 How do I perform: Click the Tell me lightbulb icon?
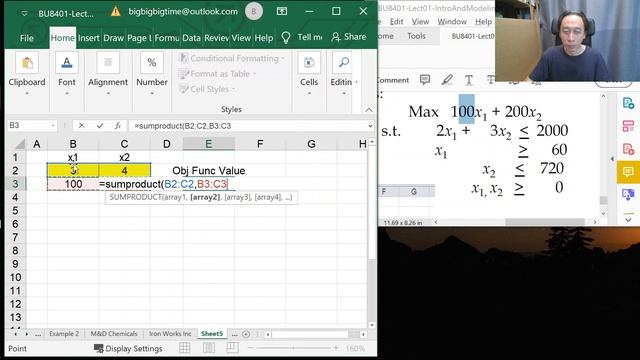286,38
